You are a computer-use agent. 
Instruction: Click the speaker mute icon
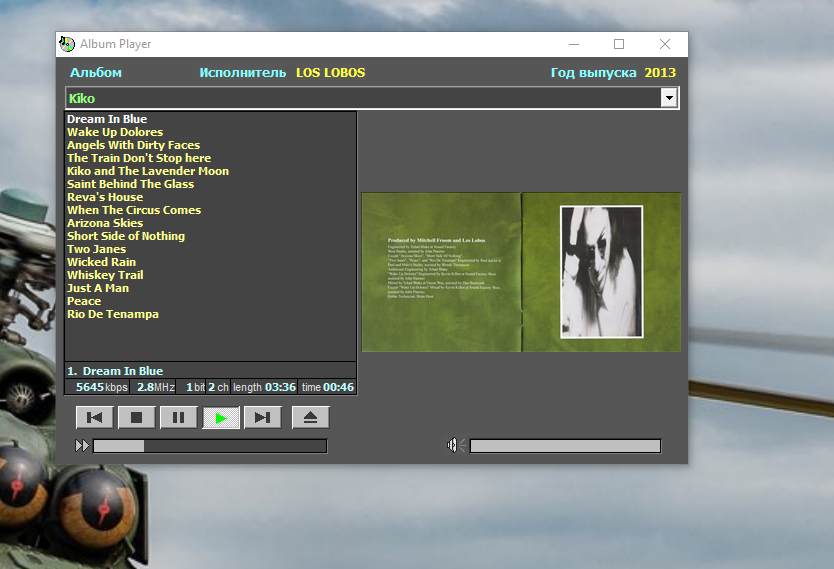(x=456, y=445)
